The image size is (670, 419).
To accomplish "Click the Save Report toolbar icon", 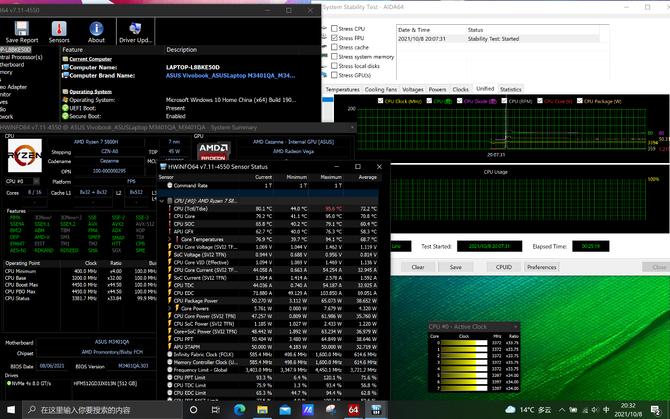I will pyautogui.click(x=21, y=31).
